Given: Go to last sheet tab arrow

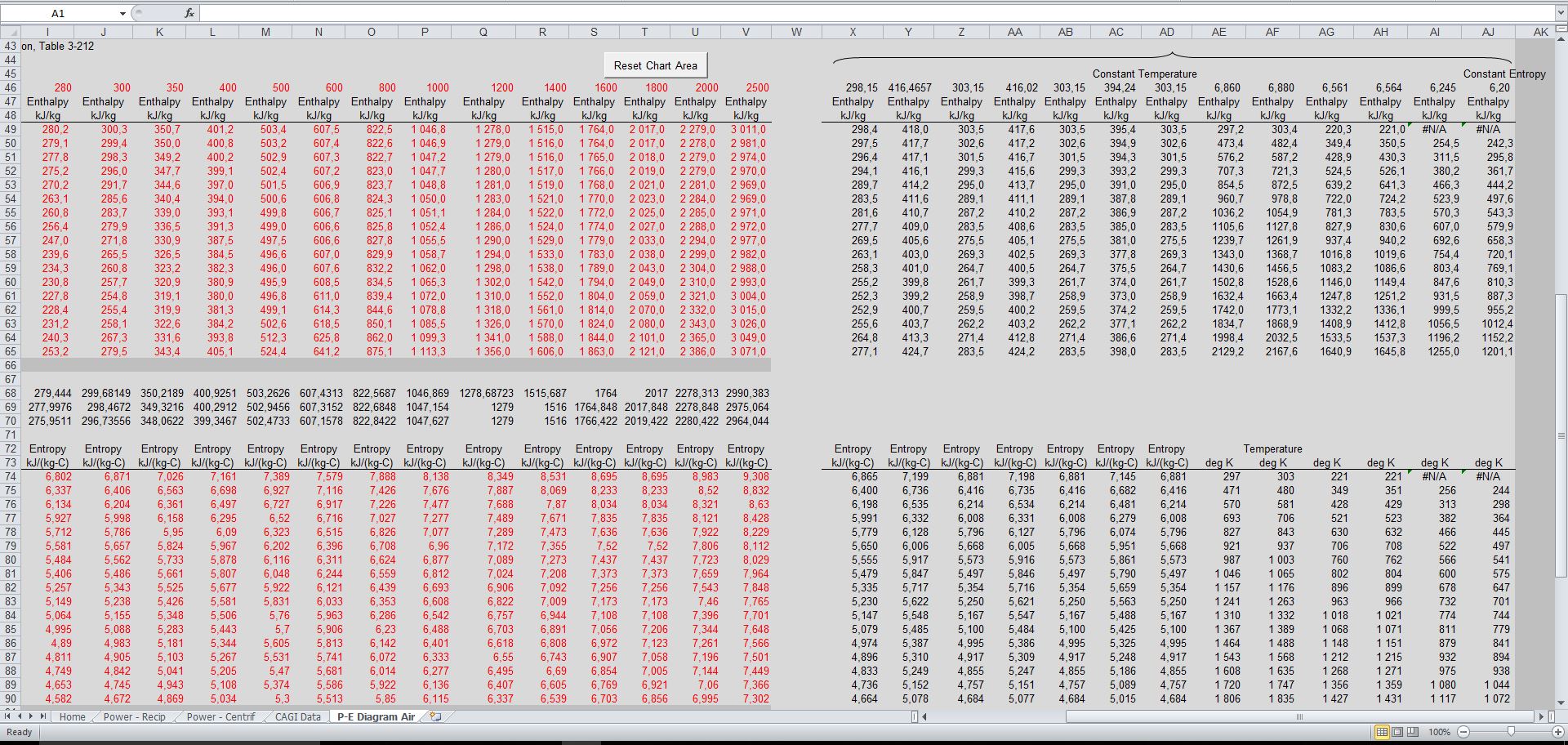Looking at the screenshot, I should click(x=43, y=716).
